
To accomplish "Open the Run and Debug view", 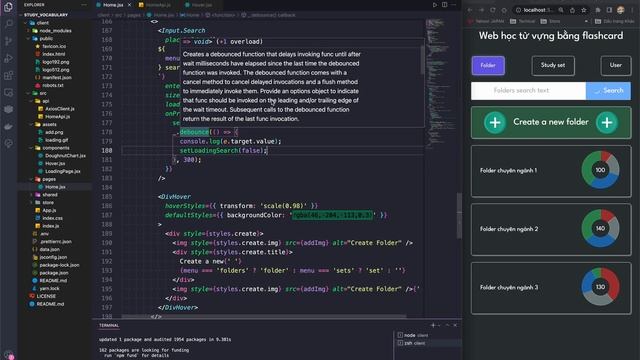I will [x=8, y=58].
